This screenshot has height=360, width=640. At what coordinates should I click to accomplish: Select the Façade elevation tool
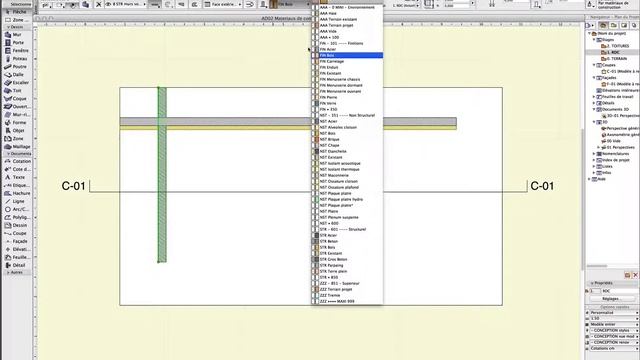16,241
